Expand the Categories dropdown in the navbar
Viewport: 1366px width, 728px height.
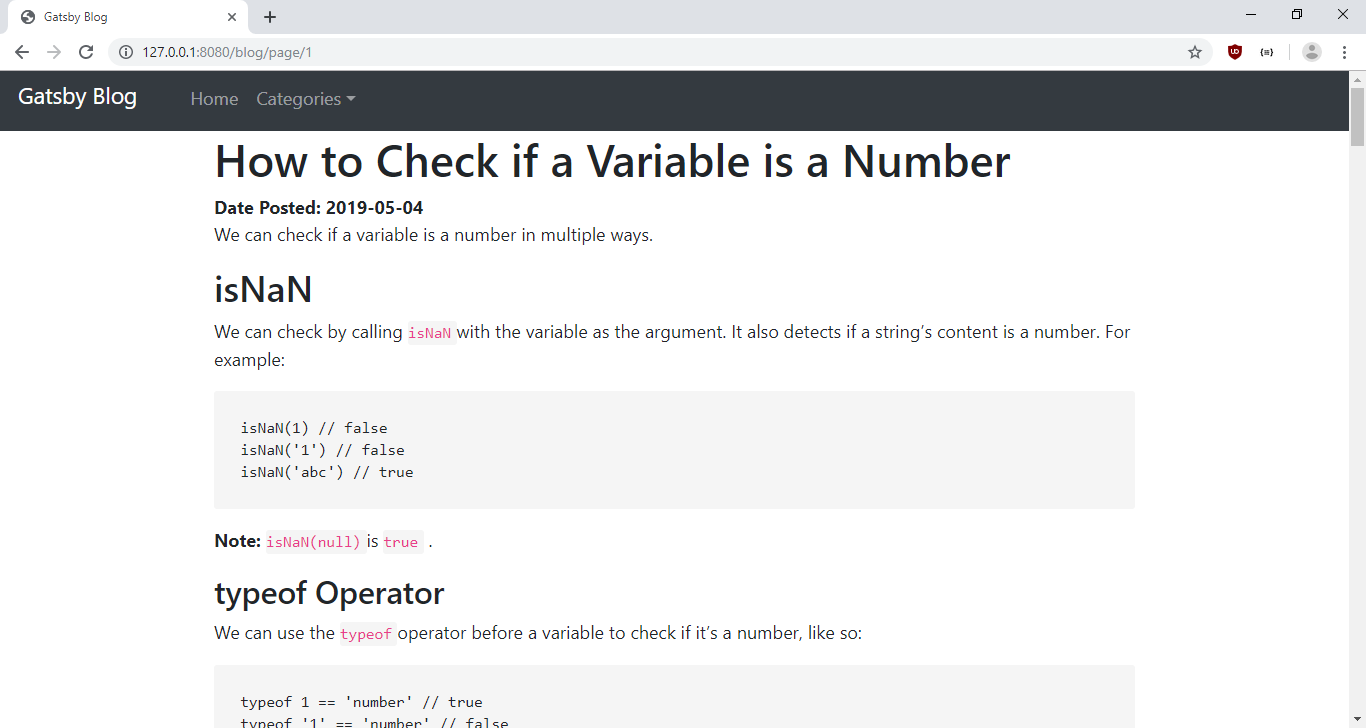tap(305, 98)
